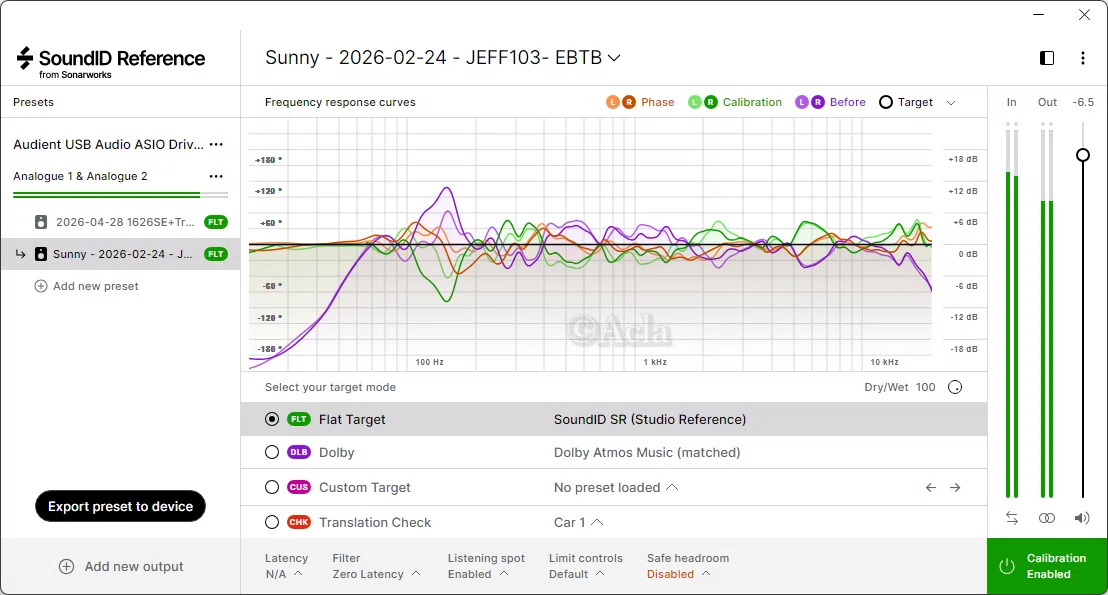Image resolution: width=1108 pixels, height=595 pixels.
Task: Select the Custom Target radio button
Action: click(x=272, y=488)
